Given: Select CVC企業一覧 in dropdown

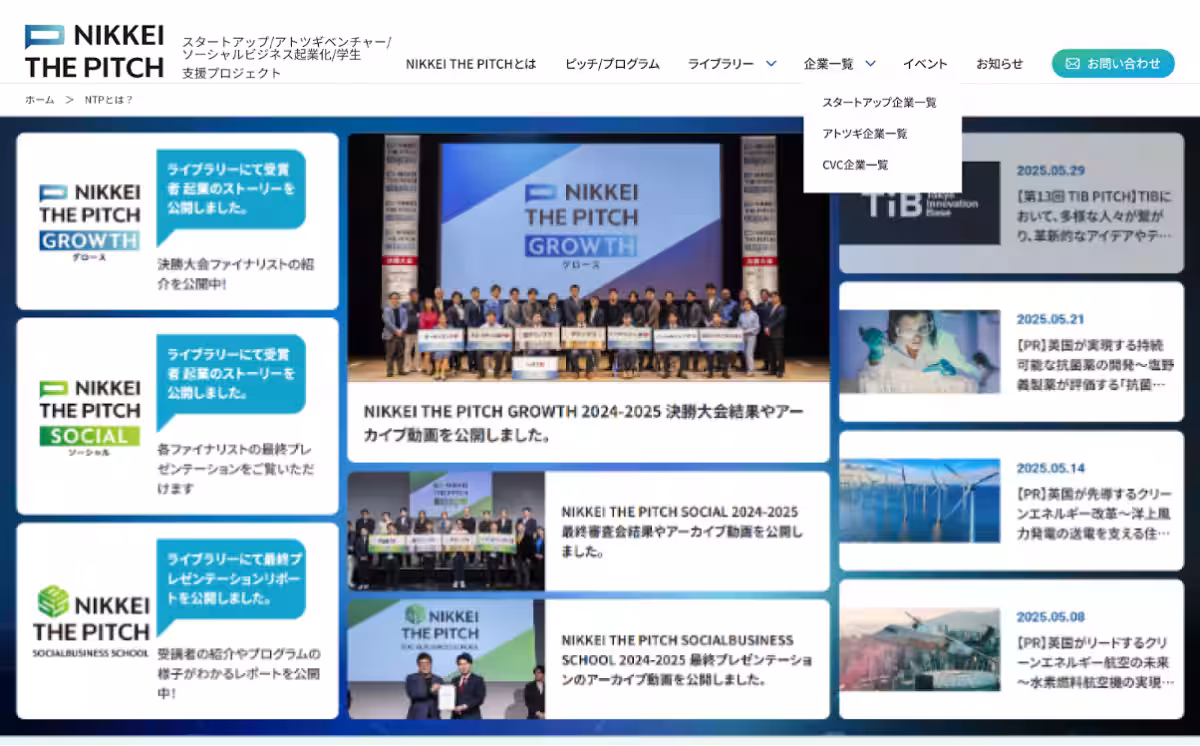Looking at the screenshot, I should coord(855,164).
